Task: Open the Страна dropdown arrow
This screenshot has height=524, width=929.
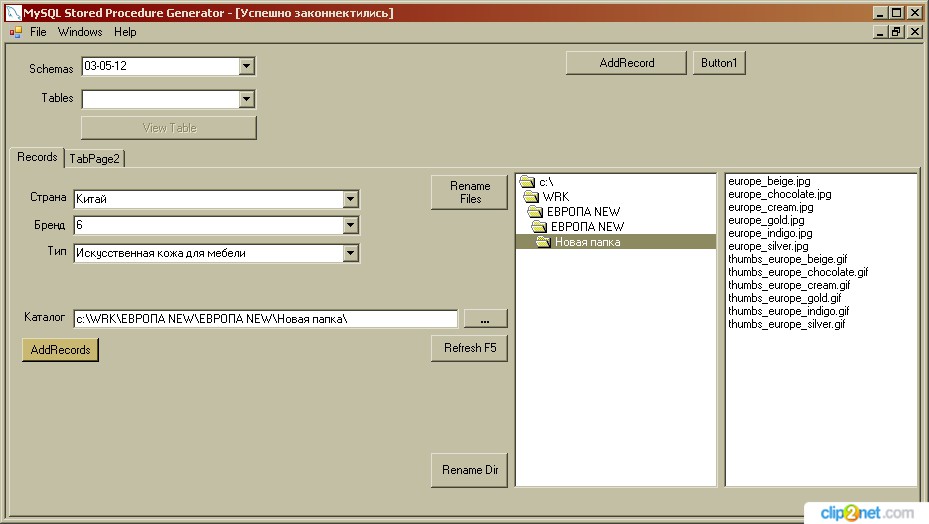Action: coord(350,199)
